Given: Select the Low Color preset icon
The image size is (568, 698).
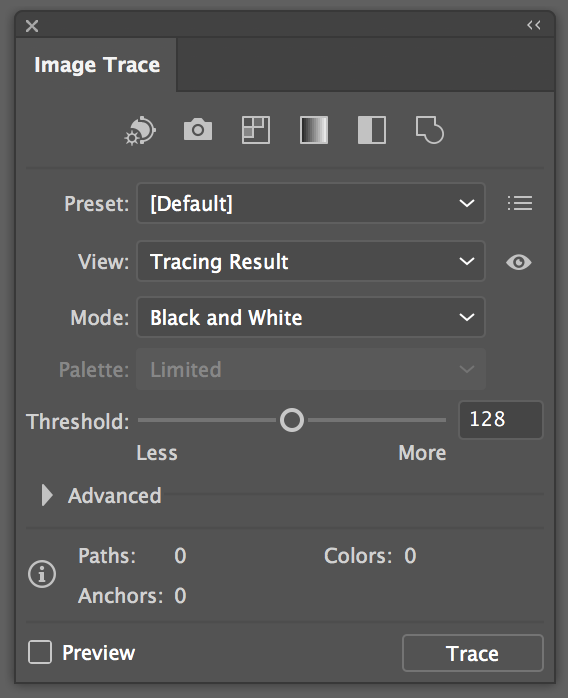Looking at the screenshot, I should 256,130.
